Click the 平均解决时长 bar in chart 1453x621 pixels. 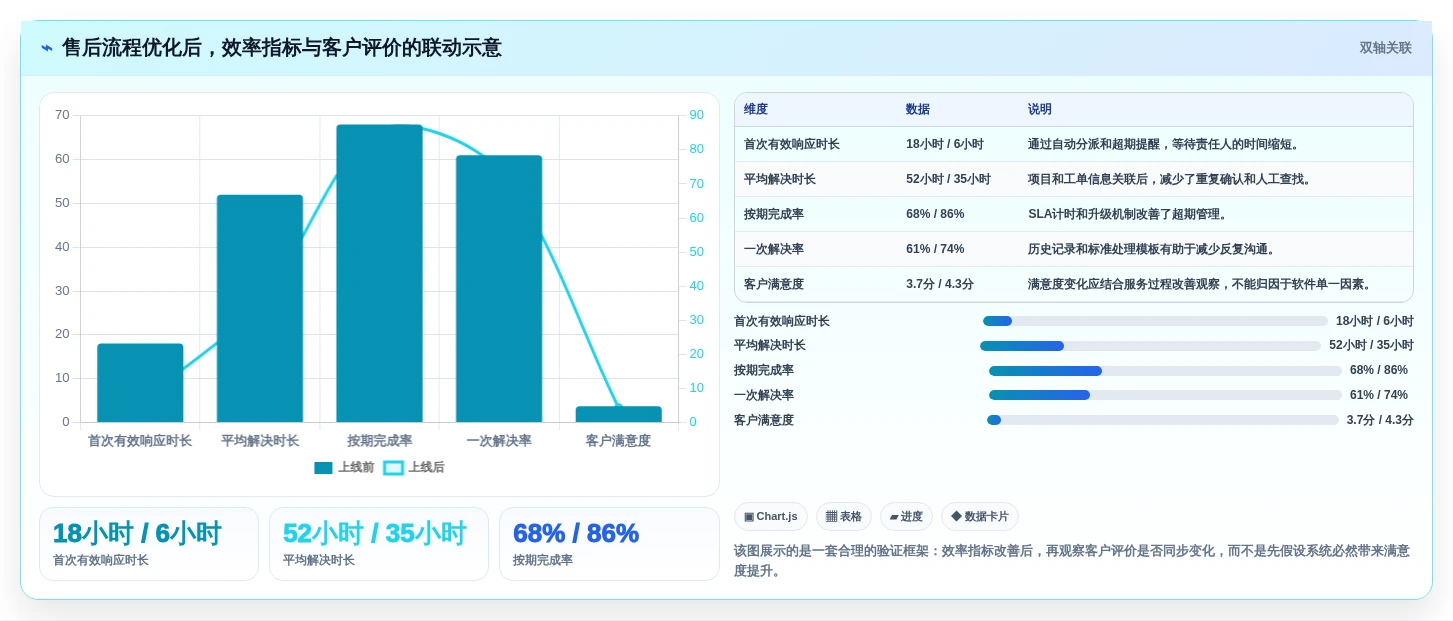pyautogui.click(x=260, y=308)
